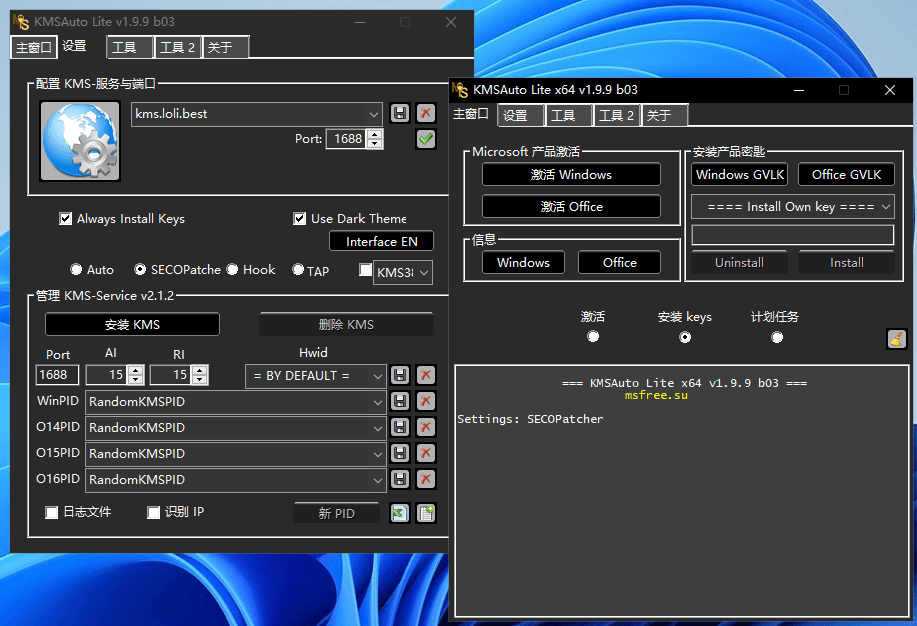The width and height of the screenshot is (917, 626).
Task: Click the 新 PID button
Action: [336, 513]
